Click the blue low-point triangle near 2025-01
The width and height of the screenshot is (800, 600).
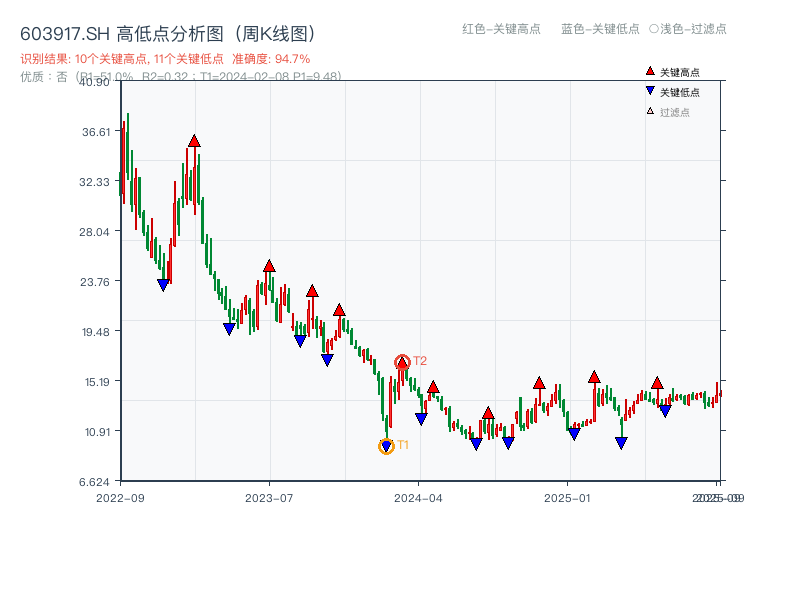573,432
